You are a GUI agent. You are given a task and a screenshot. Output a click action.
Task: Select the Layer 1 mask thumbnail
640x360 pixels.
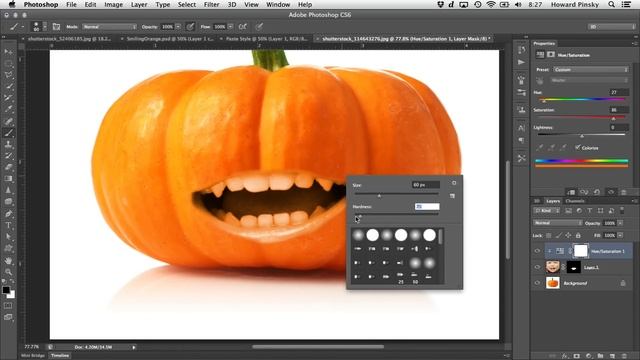[x=573, y=267]
